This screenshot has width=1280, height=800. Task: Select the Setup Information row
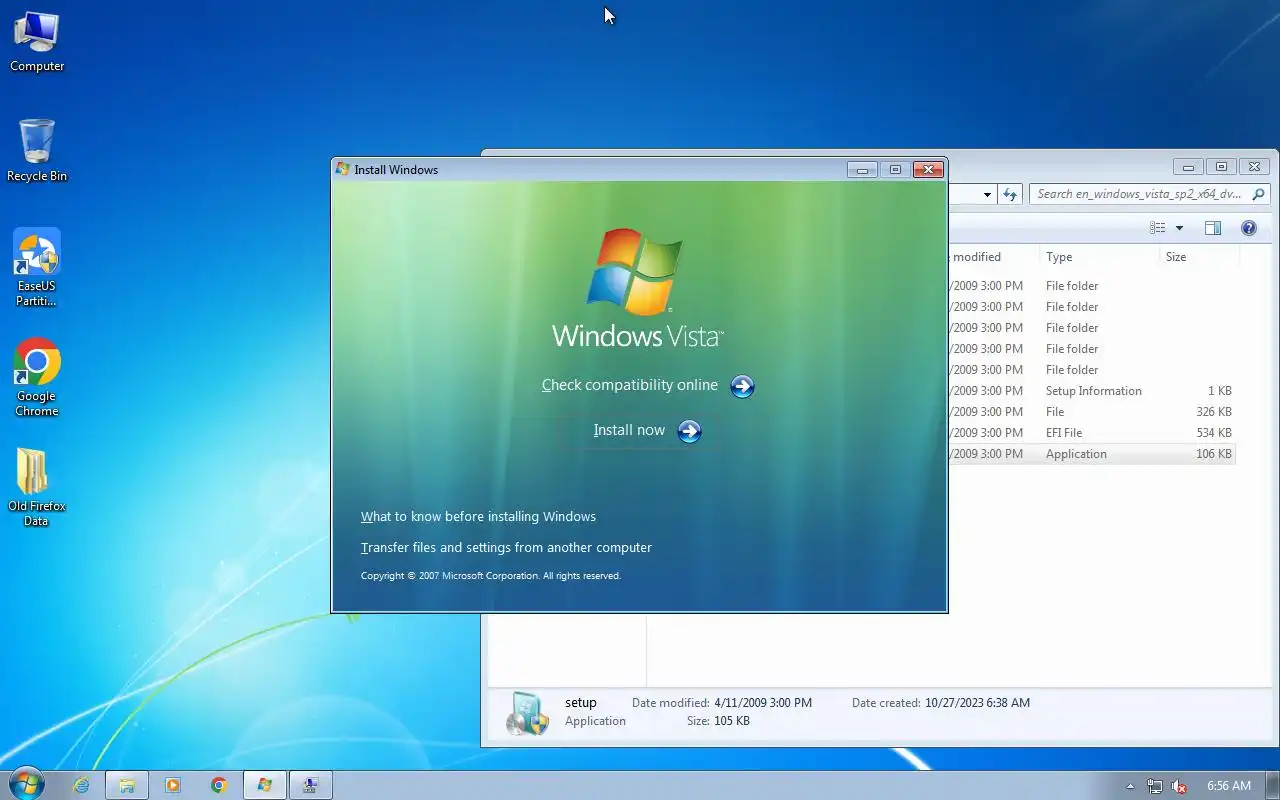[x=1091, y=391]
